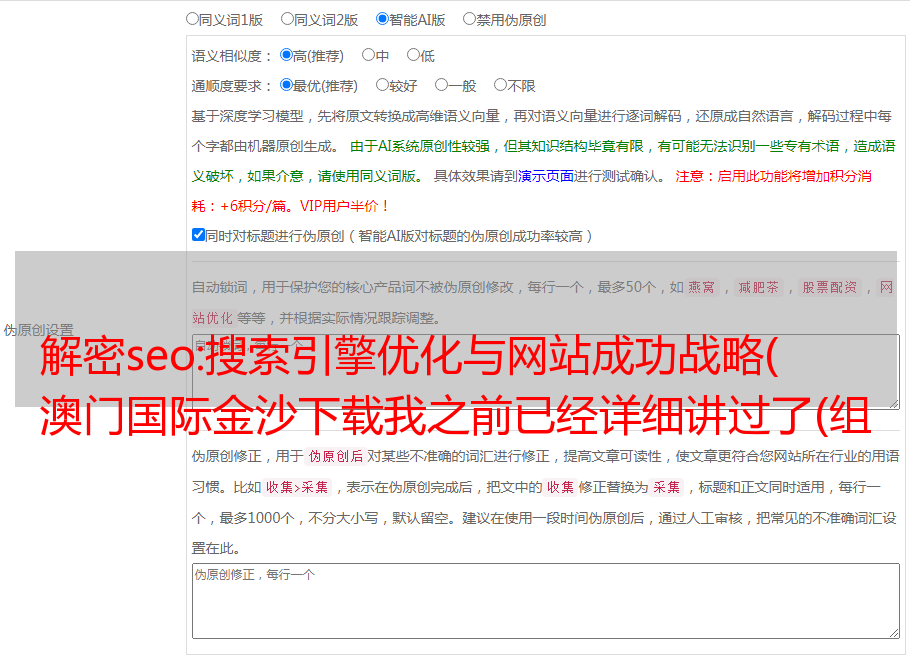
Task: Click the 伪原创设置 label
Action: (x=38, y=330)
